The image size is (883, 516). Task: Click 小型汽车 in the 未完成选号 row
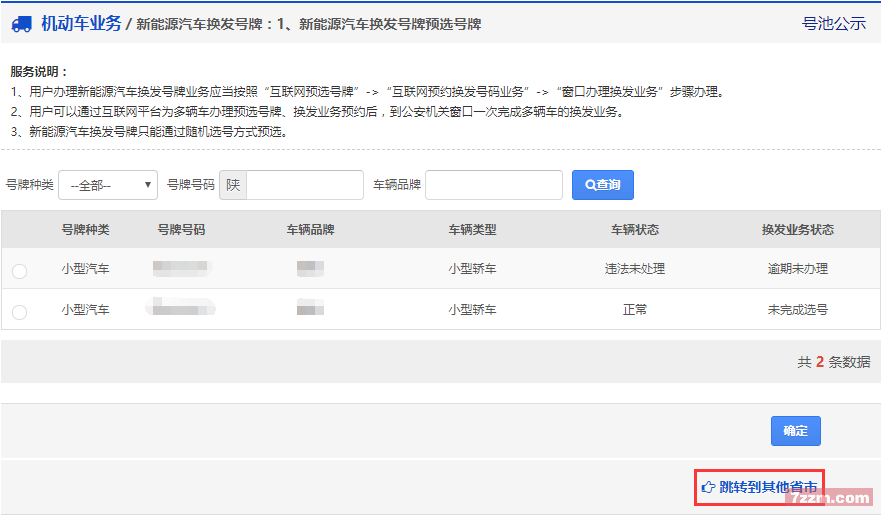tap(86, 309)
